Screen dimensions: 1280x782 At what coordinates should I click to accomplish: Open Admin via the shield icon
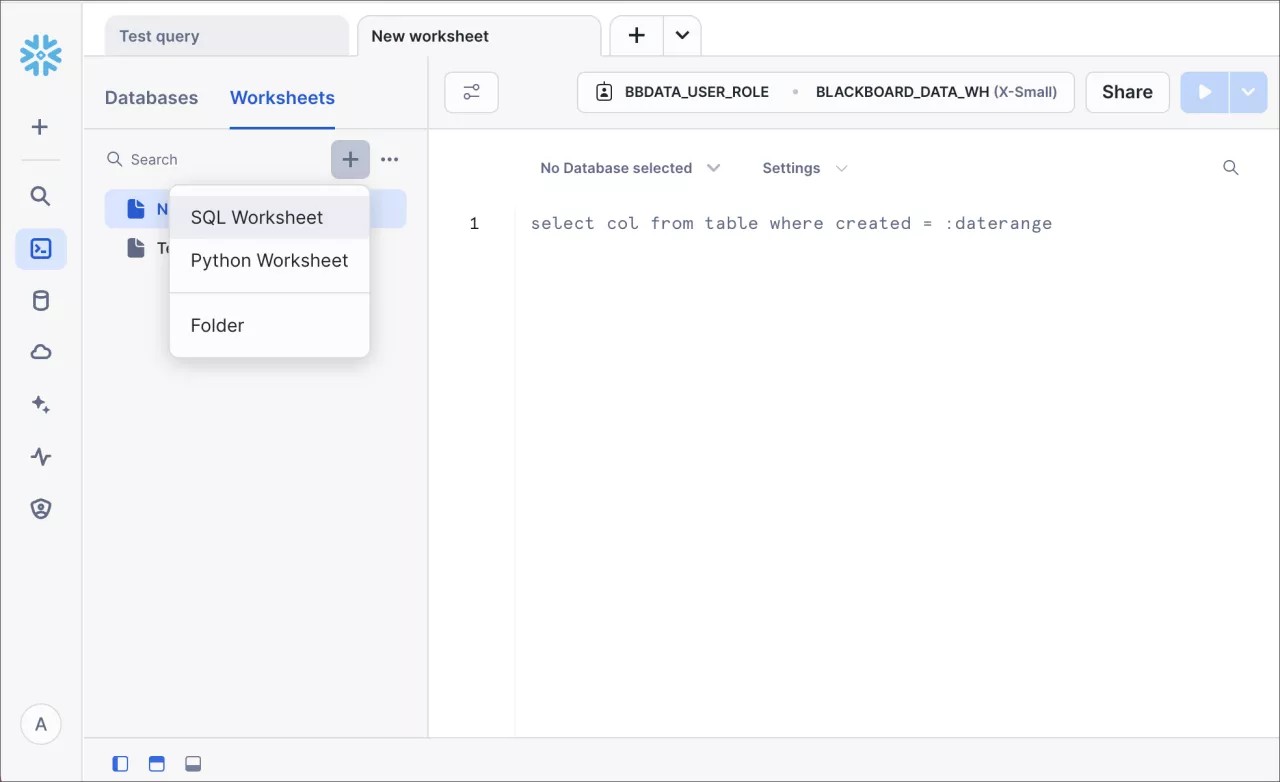click(x=40, y=508)
